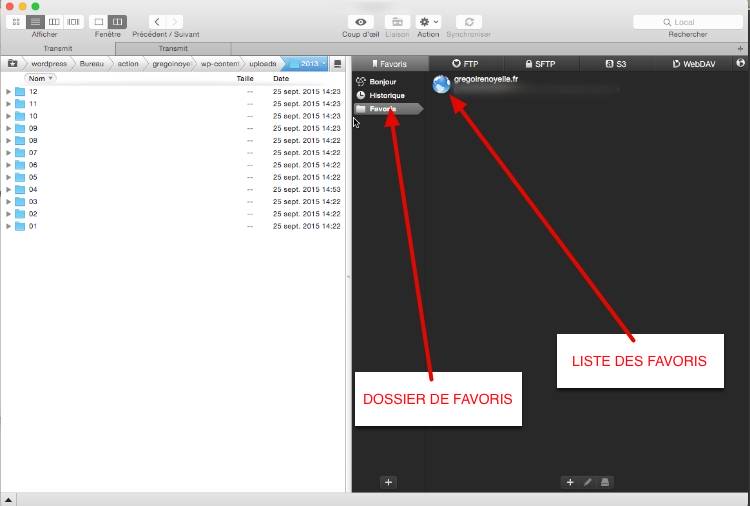This screenshot has height=506, width=750.
Task: Add a new tab with plus
Action: [740, 48]
